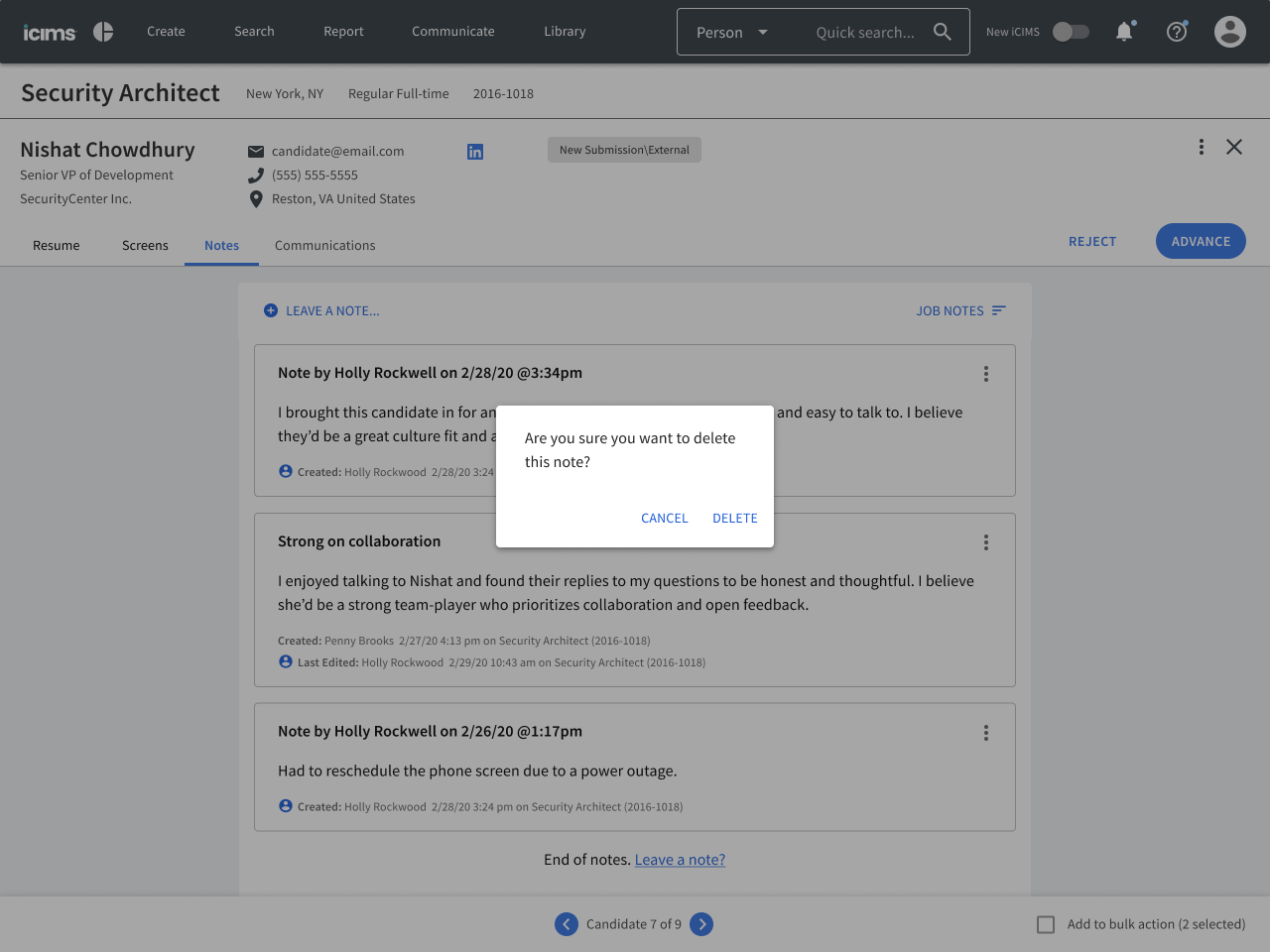Viewport: 1270px width, 952px height.
Task: Open candidate's LinkedIn profile icon
Action: pos(475,152)
